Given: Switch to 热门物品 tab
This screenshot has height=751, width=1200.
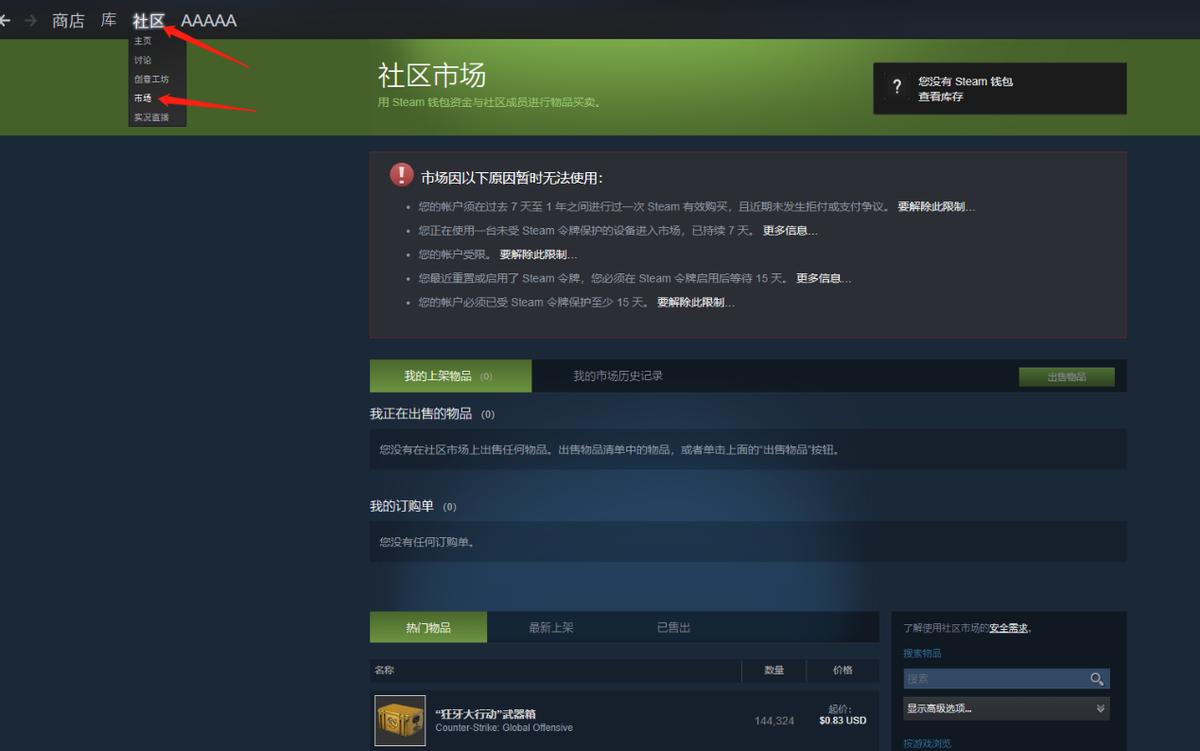Looking at the screenshot, I should pos(428,627).
